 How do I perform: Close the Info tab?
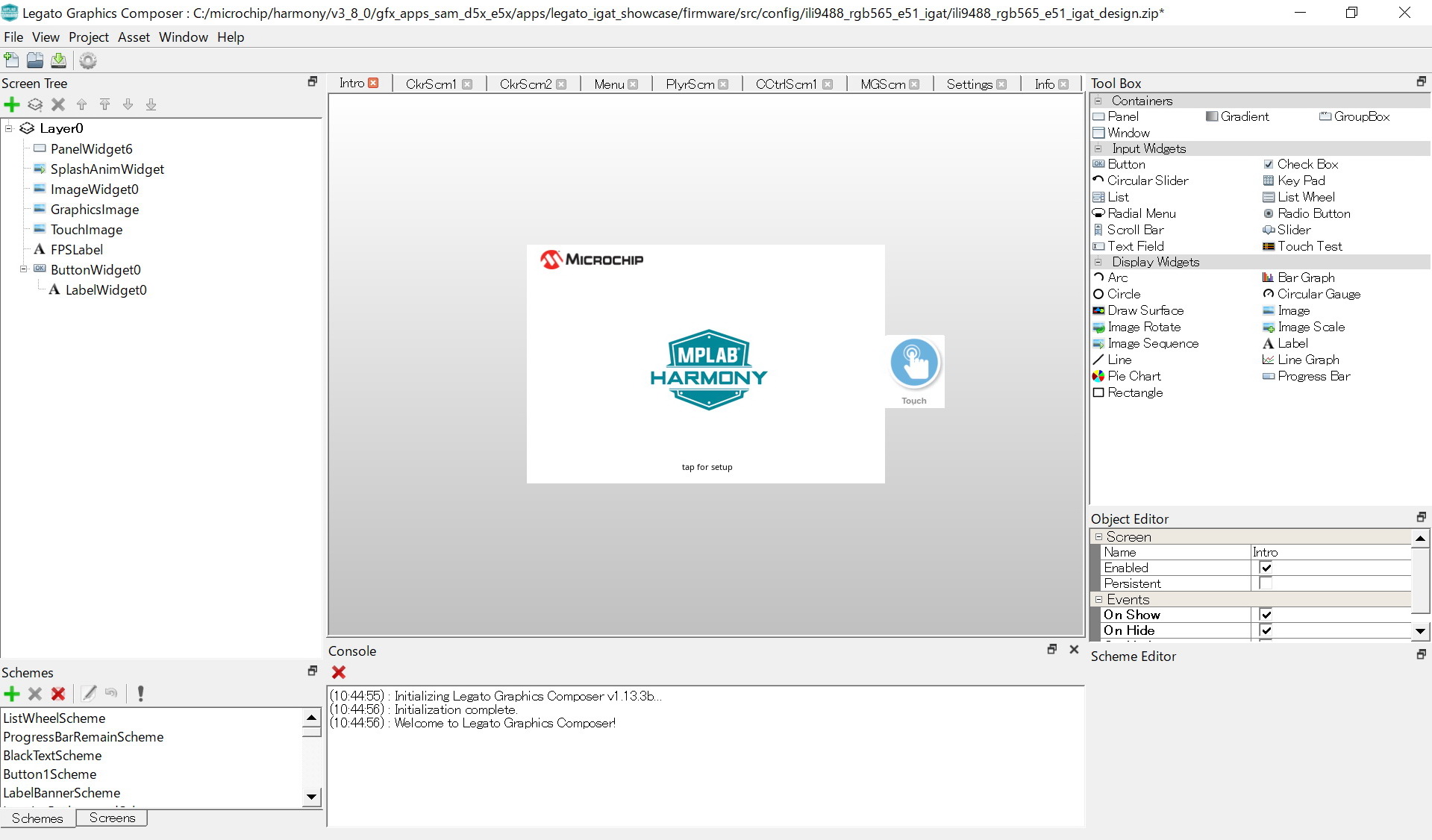pos(1063,84)
